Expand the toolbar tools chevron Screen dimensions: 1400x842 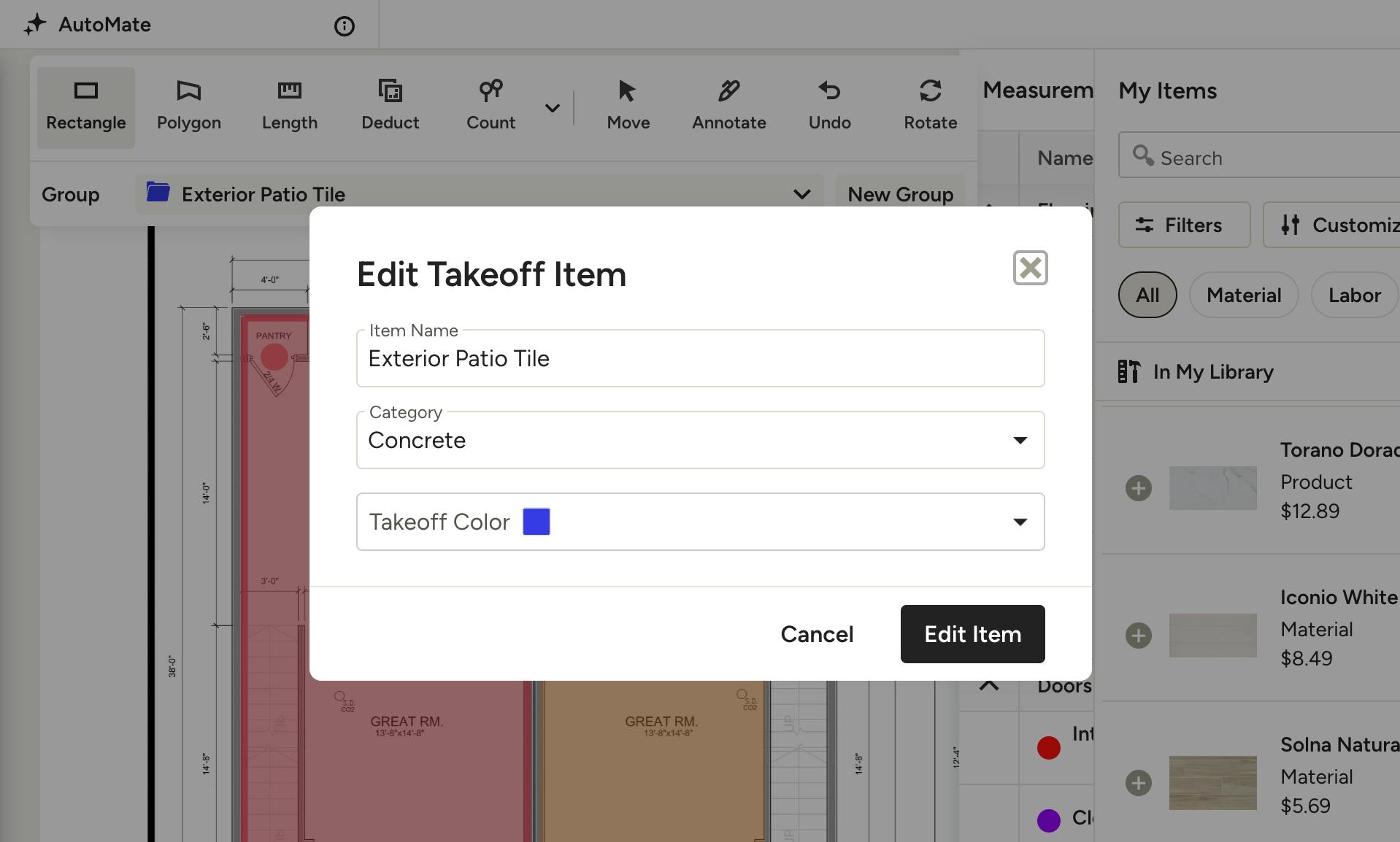pyautogui.click(x=553, y=108)
